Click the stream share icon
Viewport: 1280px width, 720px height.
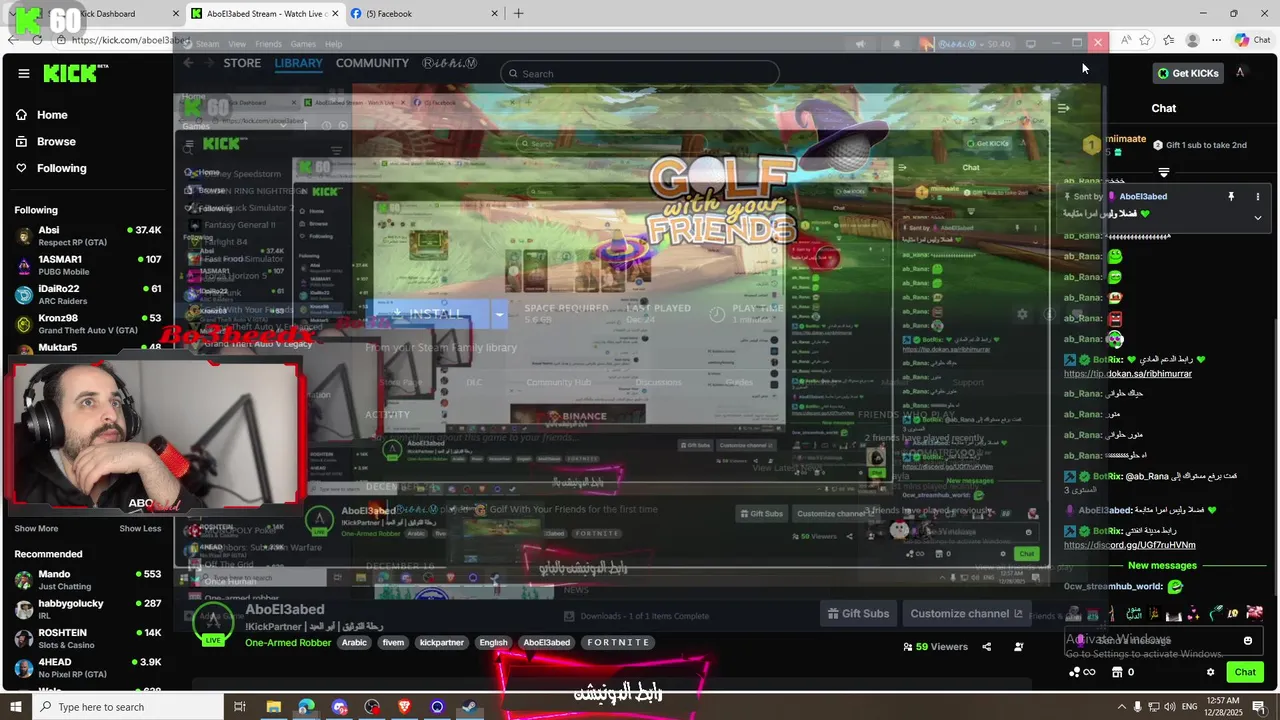(x=986, y=647)
